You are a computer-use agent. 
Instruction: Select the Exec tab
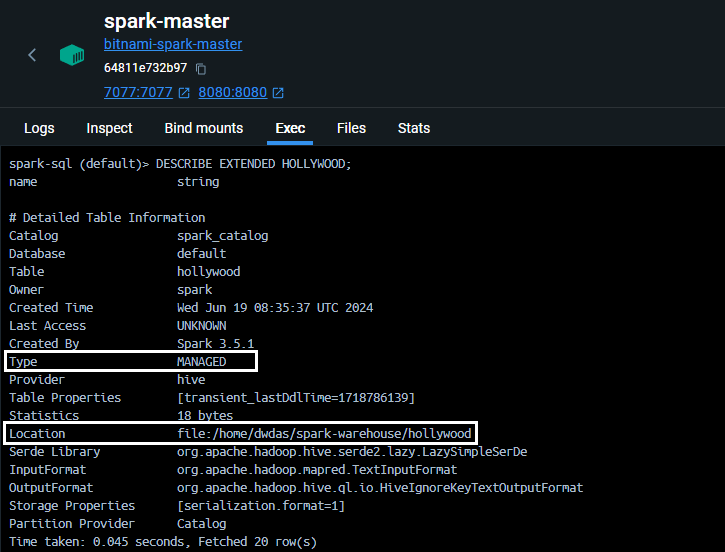click(290, 128)
